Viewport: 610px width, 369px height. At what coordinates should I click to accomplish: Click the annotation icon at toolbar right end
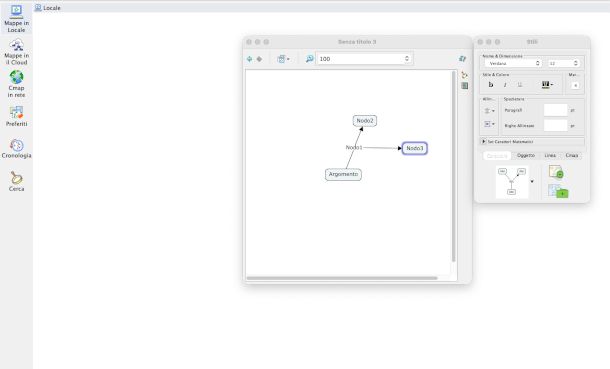tap(462, 59)
